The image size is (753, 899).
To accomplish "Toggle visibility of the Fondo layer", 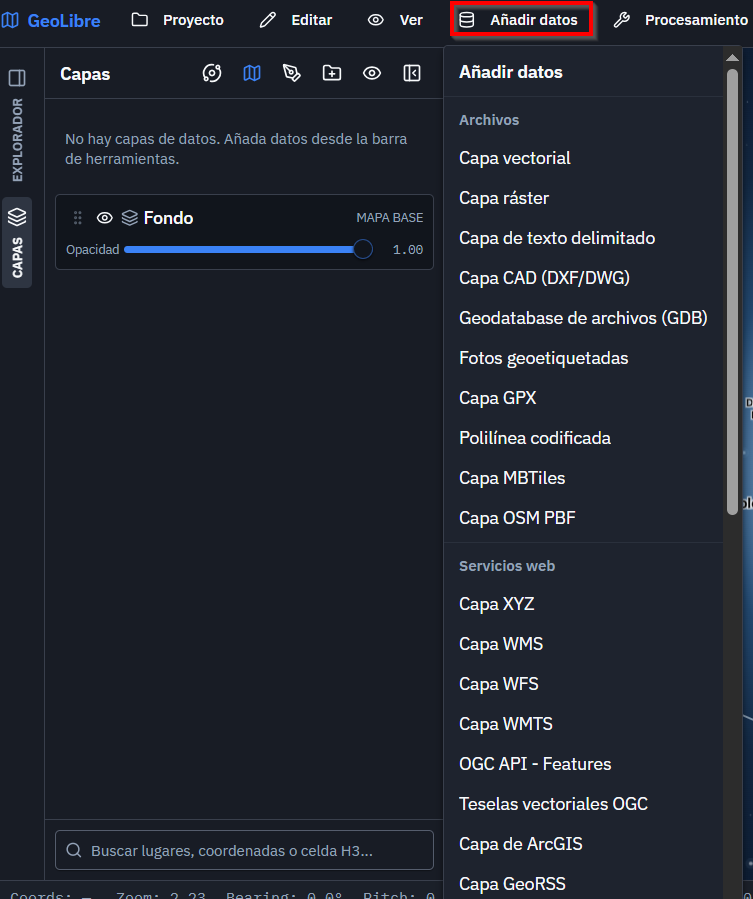I will 104,218.
